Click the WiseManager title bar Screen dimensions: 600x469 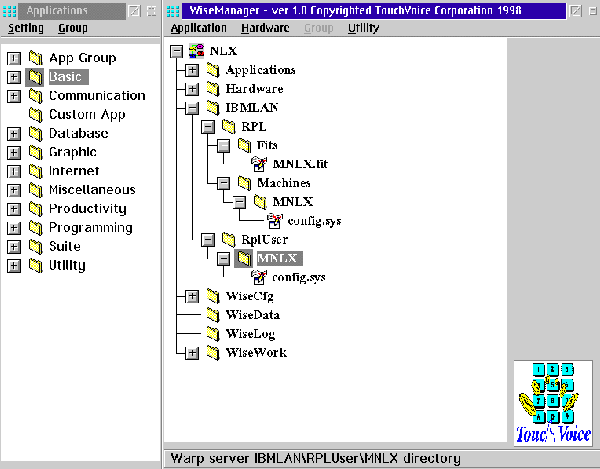(374, 11)
